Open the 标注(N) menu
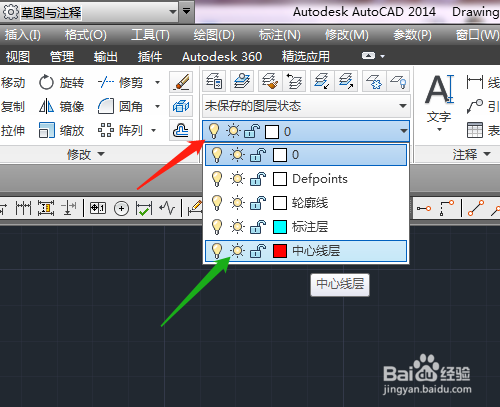Image resolution: width=500 pixels, height=407 pixels. click(x=280, y=35)
